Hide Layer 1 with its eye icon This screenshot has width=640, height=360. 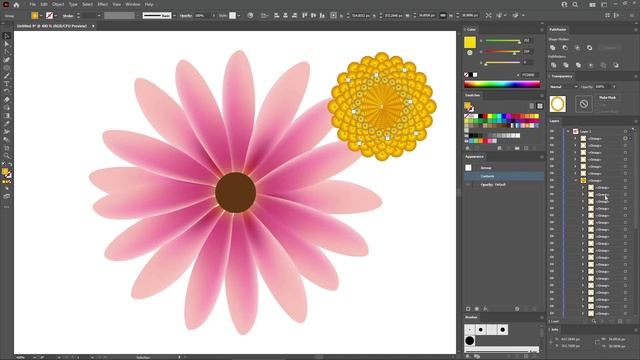552,131
